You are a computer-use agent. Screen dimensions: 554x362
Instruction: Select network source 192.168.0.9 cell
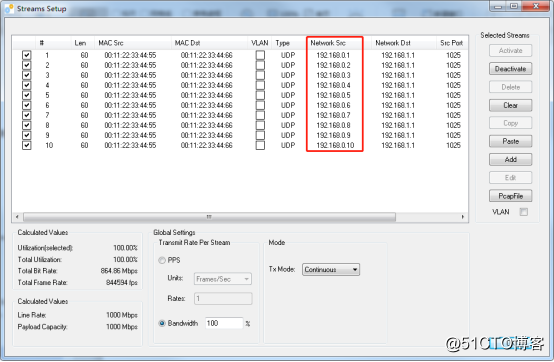333,135
